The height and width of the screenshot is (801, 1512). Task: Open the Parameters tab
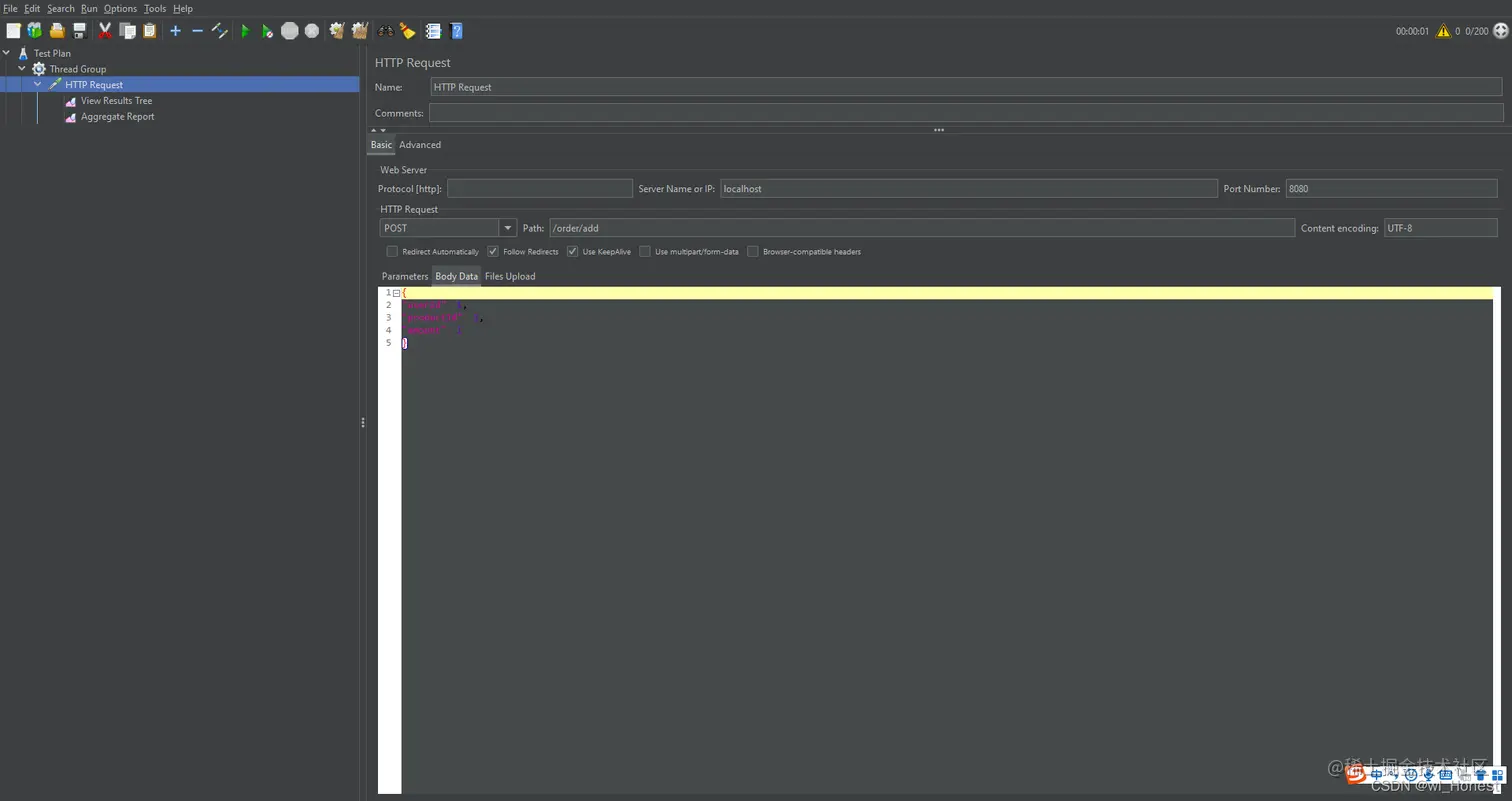click(x=405, y=276)
